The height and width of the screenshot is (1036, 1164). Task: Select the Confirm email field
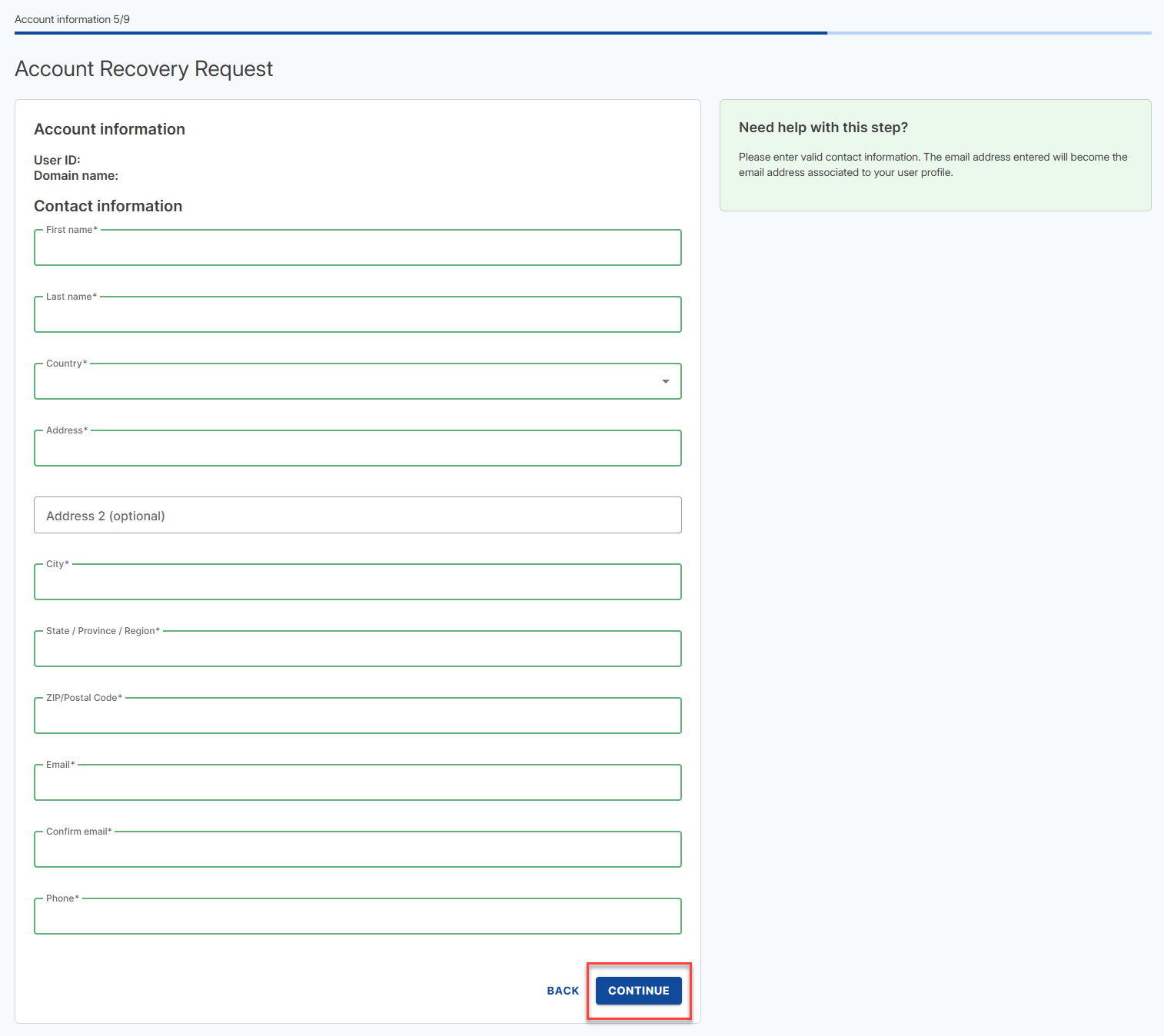coord(358,849)
